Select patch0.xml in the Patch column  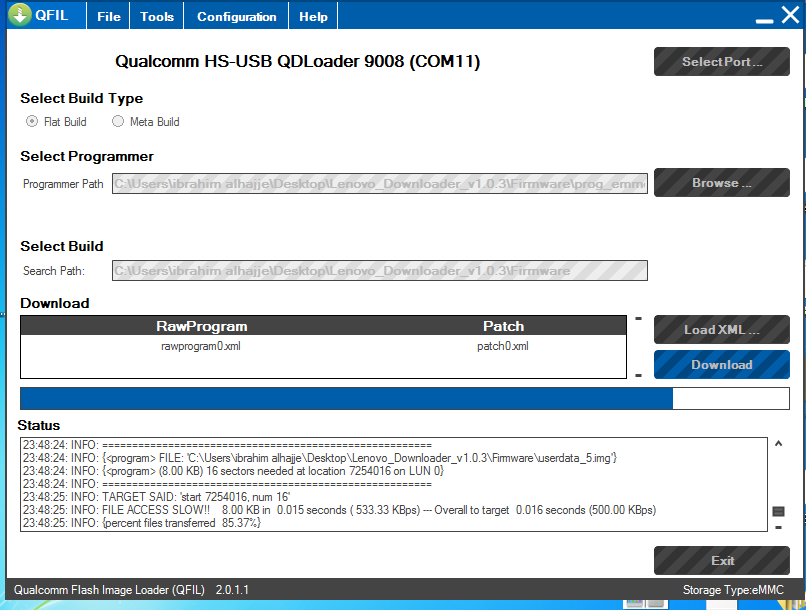503,346
